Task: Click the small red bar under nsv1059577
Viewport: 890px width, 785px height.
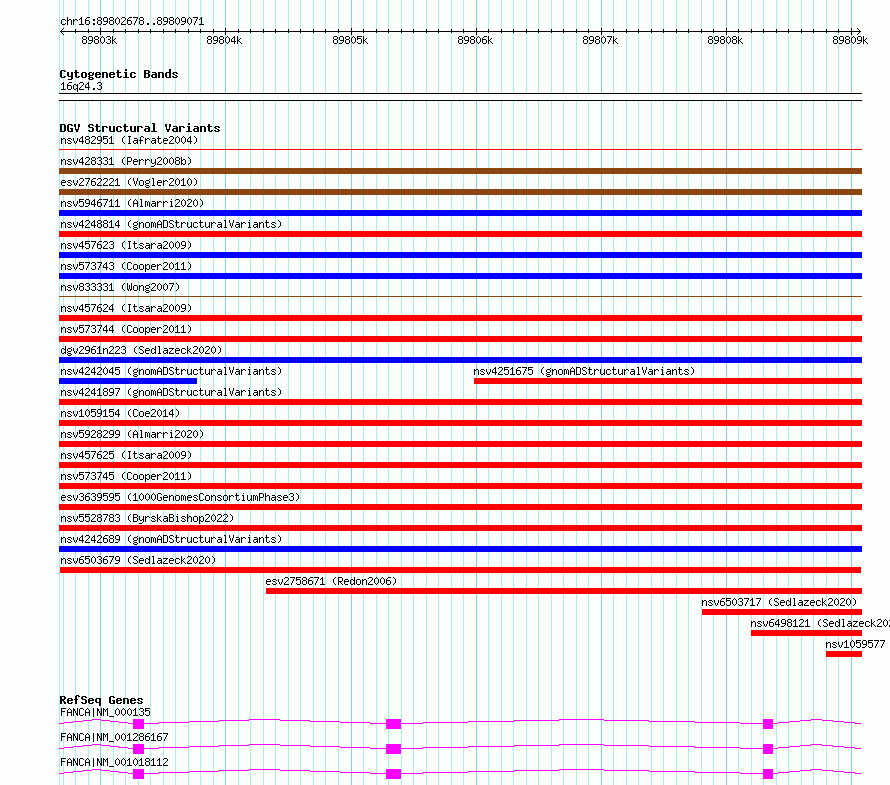Action: (844, 654)
